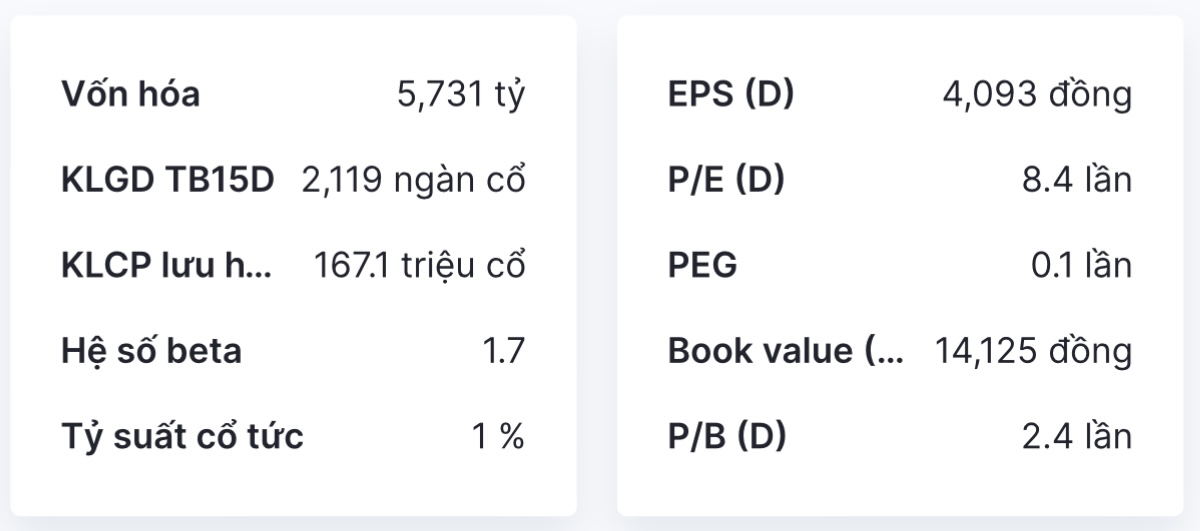Screen dimensions: 1200x531
Task: Click the PEG label
Action: pos(702,266)
